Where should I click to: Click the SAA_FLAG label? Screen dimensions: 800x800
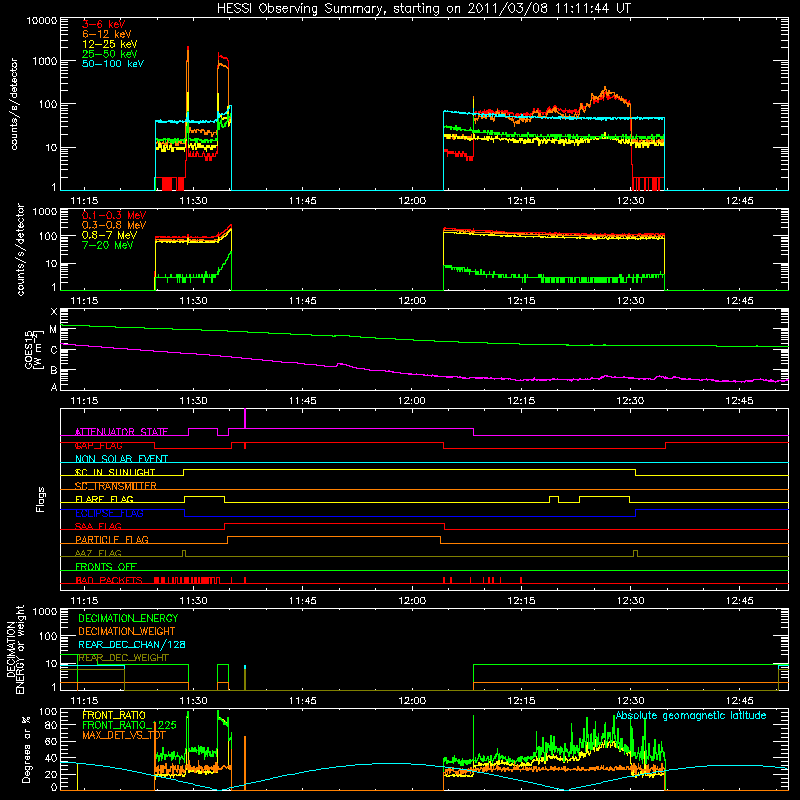(98, 526)
